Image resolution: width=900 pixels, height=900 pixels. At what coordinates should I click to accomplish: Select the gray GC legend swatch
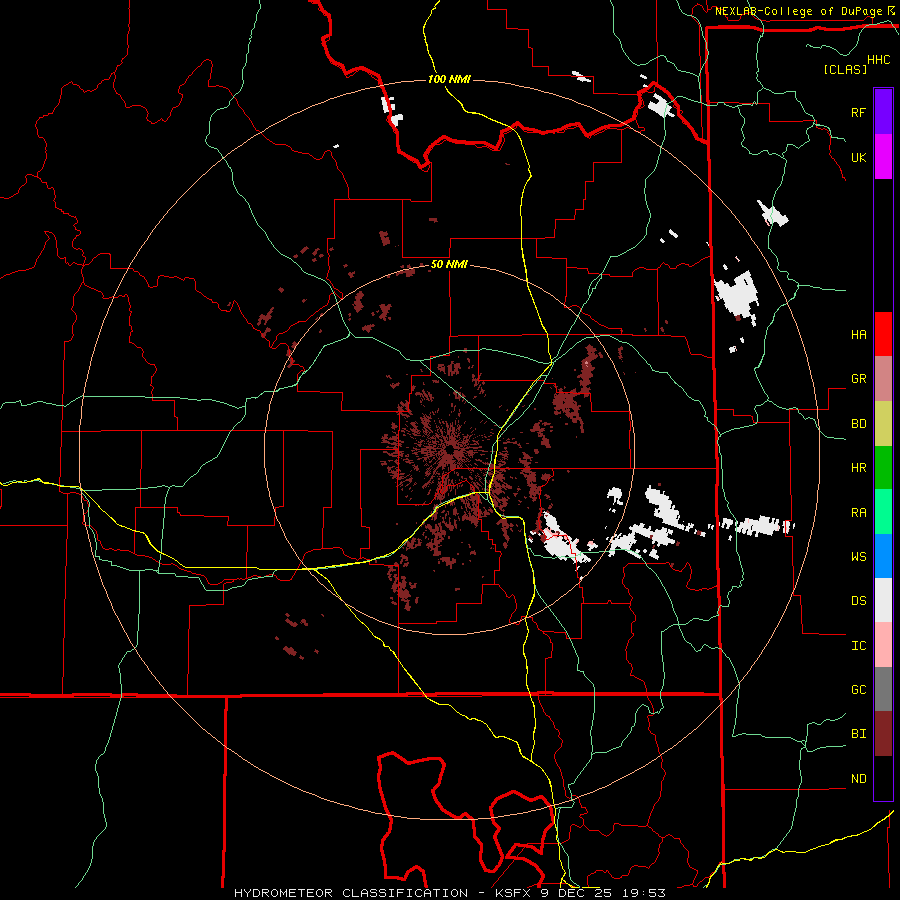tap(883, 689)
